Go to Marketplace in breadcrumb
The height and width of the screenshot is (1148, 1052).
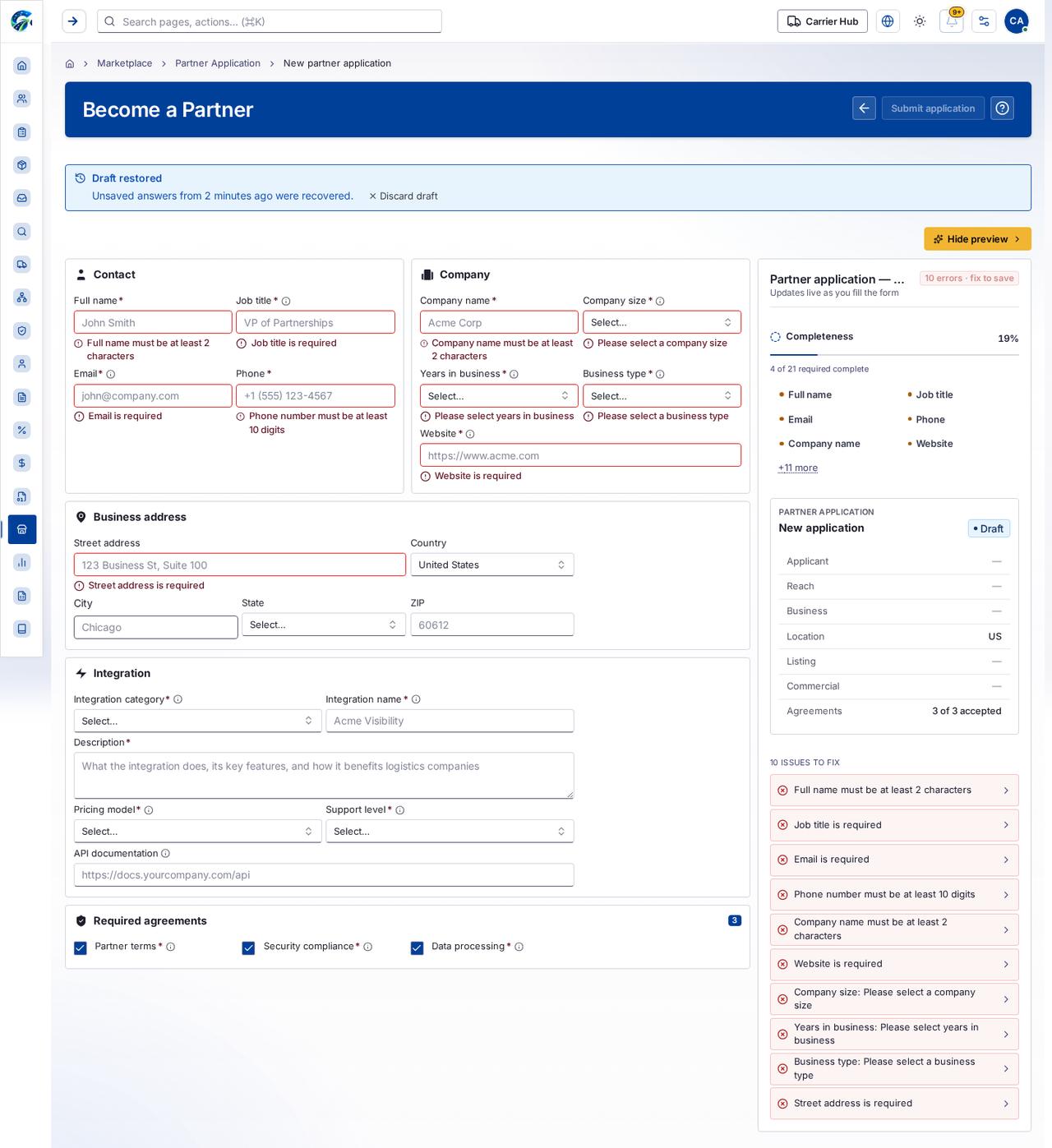124,63
